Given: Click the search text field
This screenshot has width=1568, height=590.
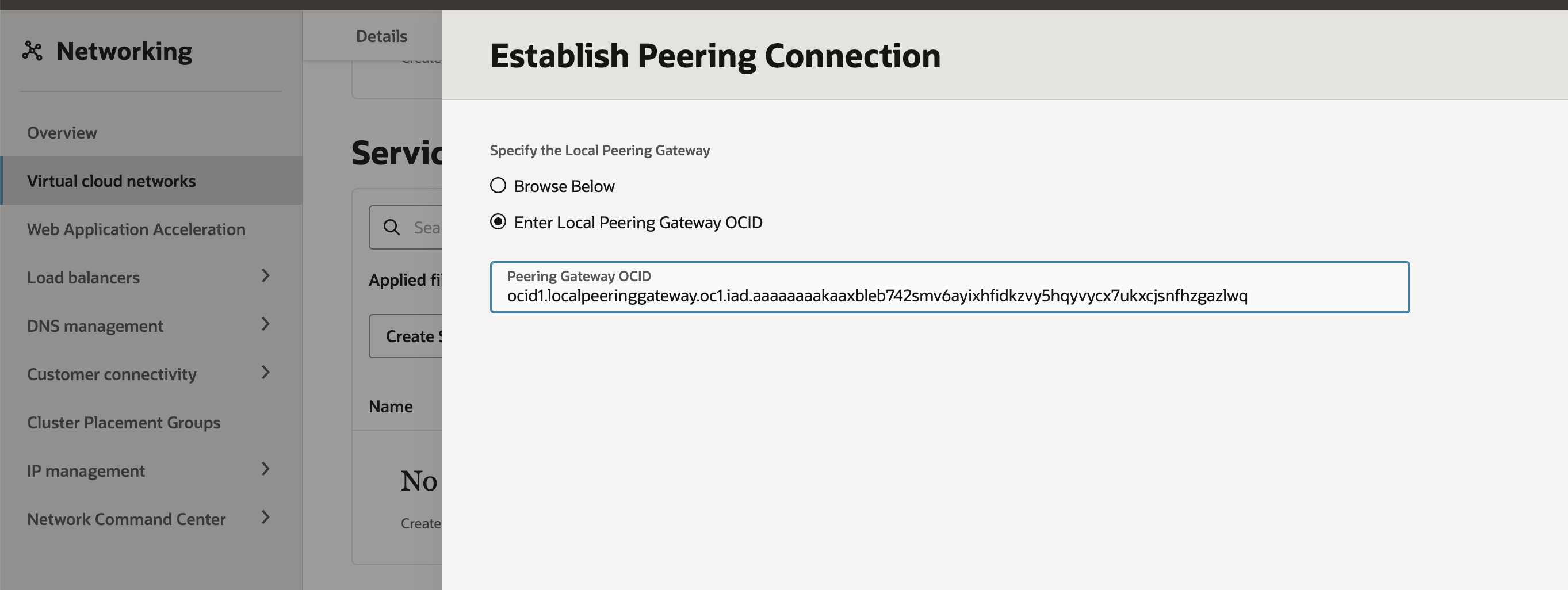Looking at the screenshot, I should tap(426, 227).
